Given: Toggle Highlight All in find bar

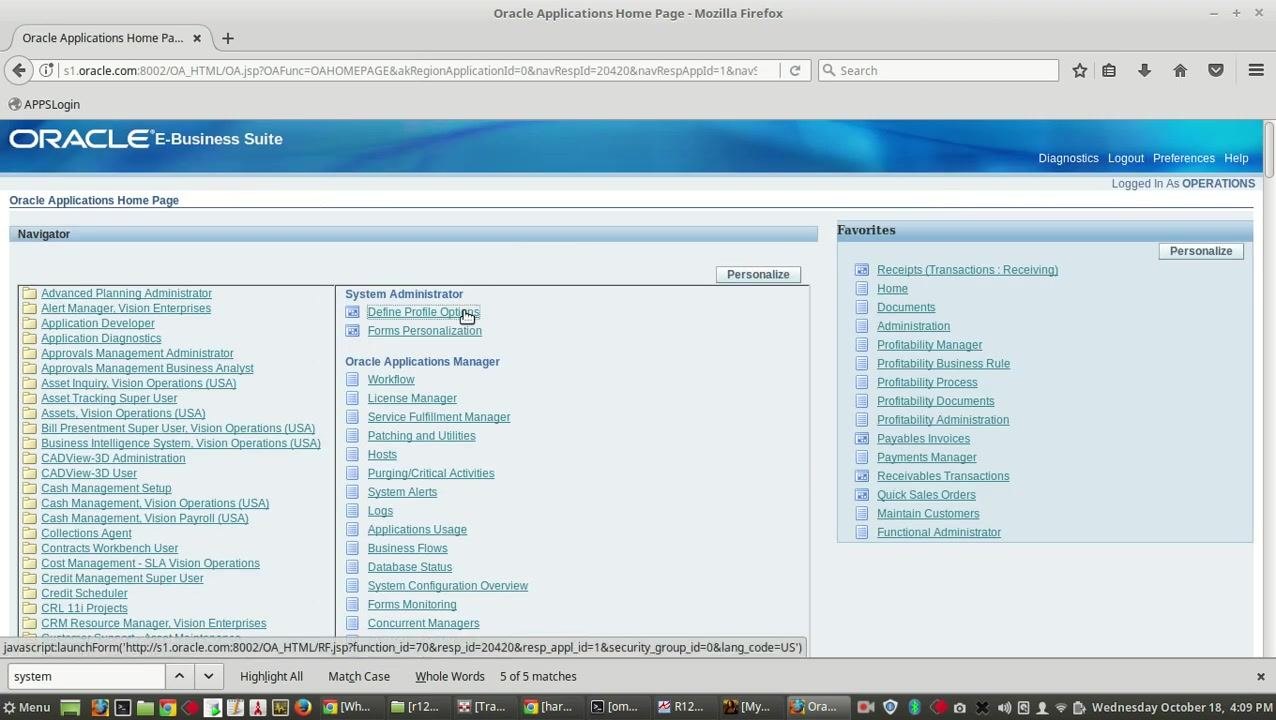Looking at the screenshot, I should [x=271, y=677].
